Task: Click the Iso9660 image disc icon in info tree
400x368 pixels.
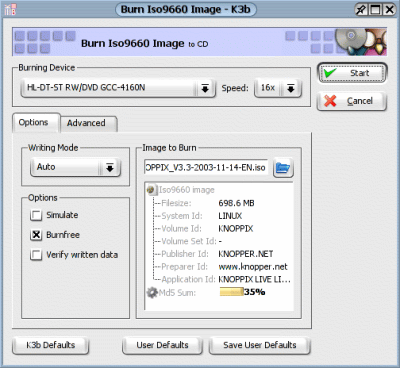Action: 151,190
